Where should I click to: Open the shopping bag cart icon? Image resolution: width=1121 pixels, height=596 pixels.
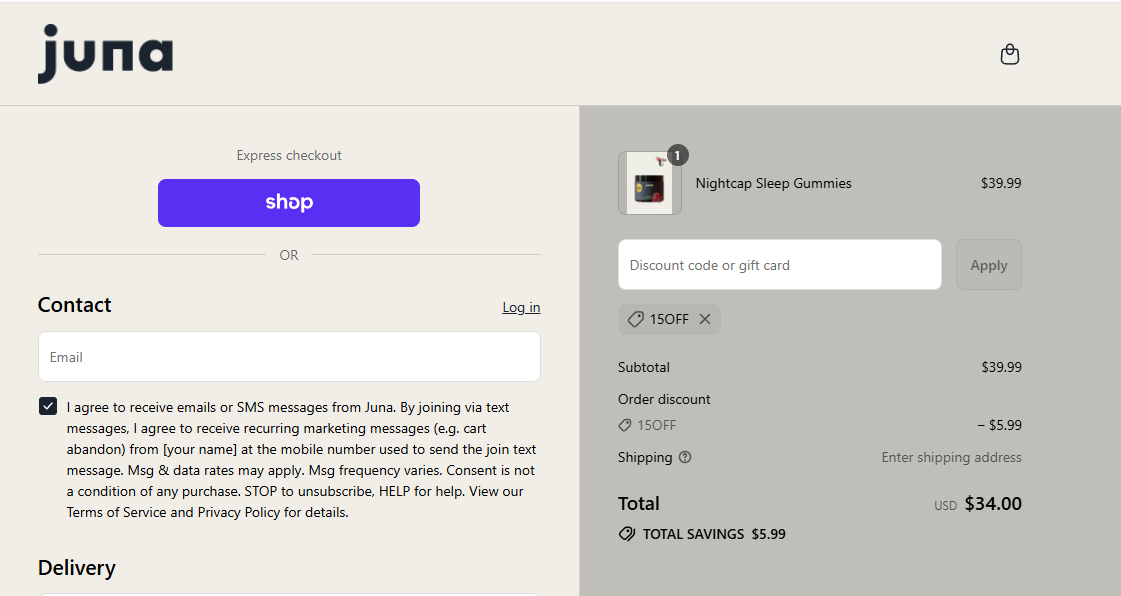tap(1010, 54)
